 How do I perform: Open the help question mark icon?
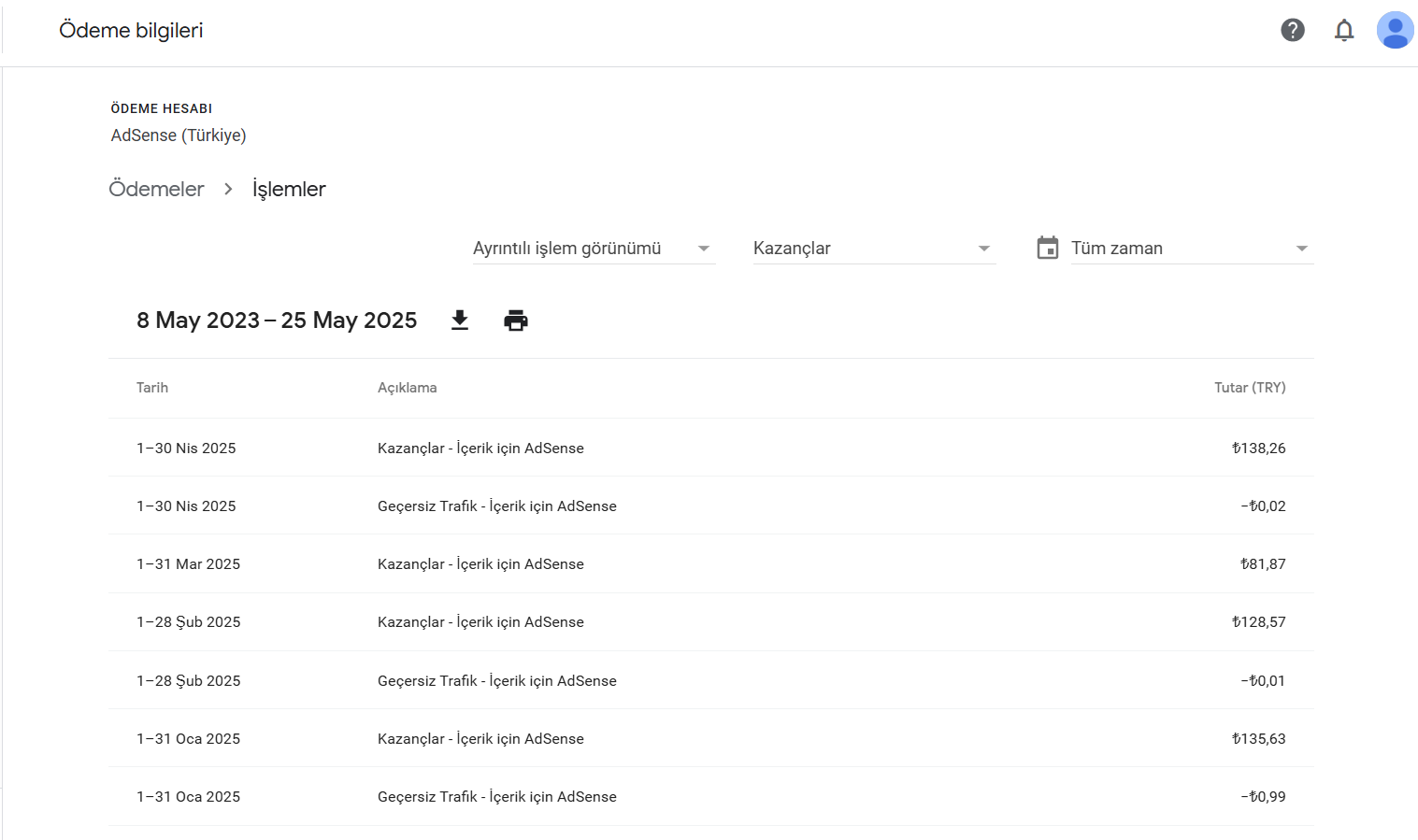point(1293,30)
